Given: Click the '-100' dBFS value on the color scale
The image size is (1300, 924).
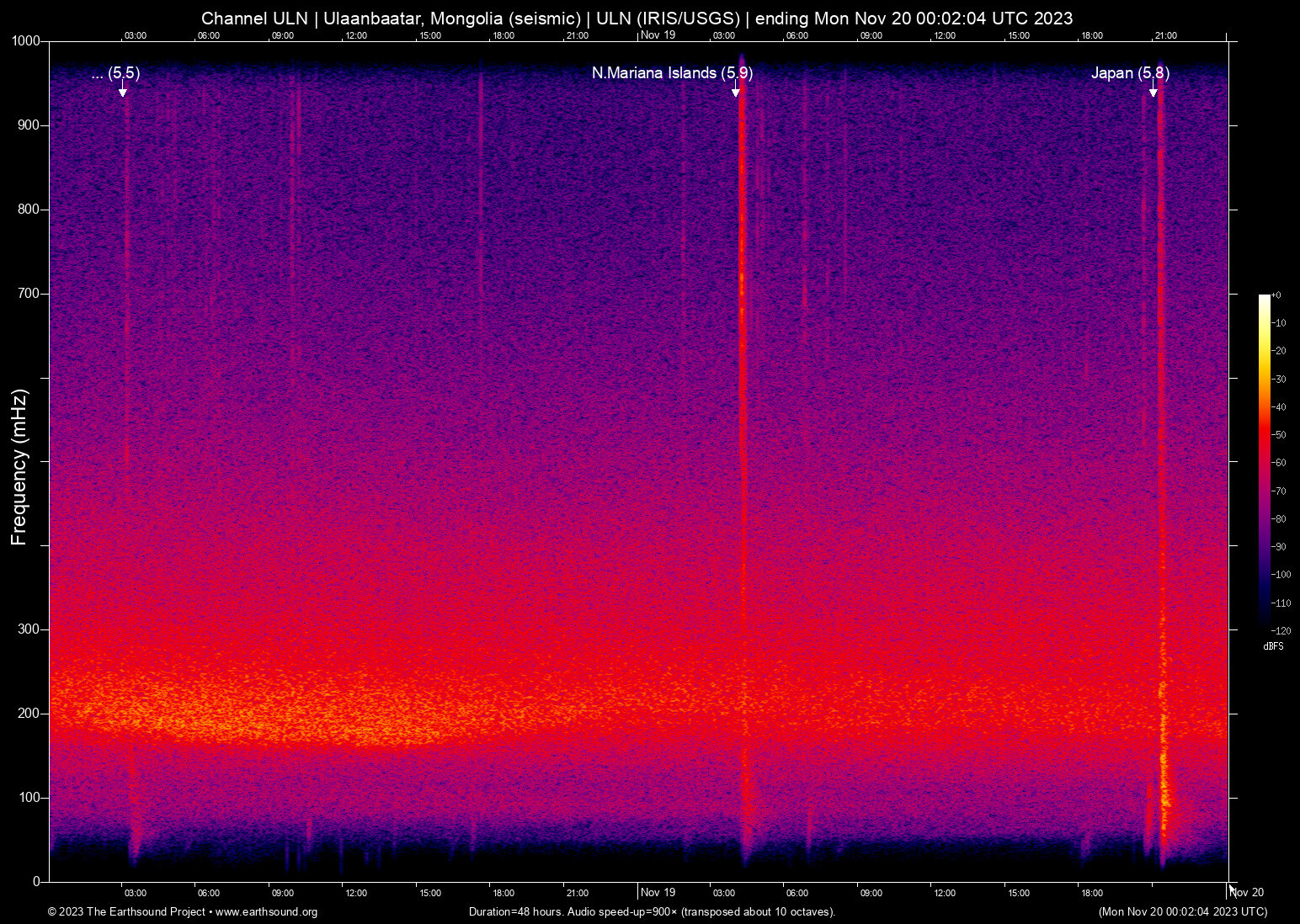Looking at the screenshot, I should pyautogui.click(x=1281, y=575).
